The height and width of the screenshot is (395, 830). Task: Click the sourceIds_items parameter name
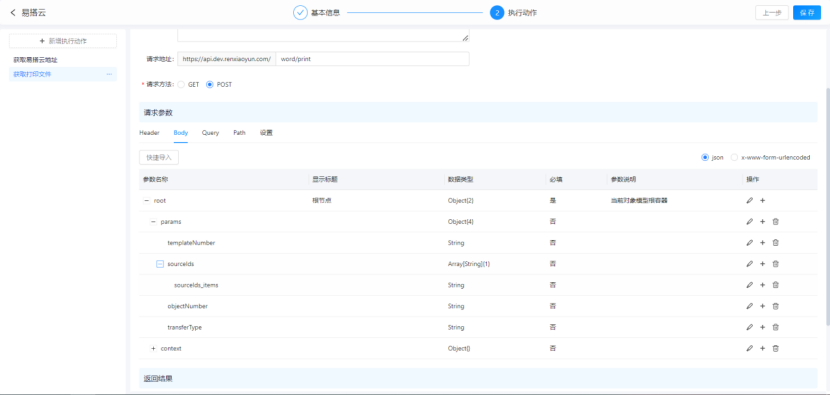[196, 285]
